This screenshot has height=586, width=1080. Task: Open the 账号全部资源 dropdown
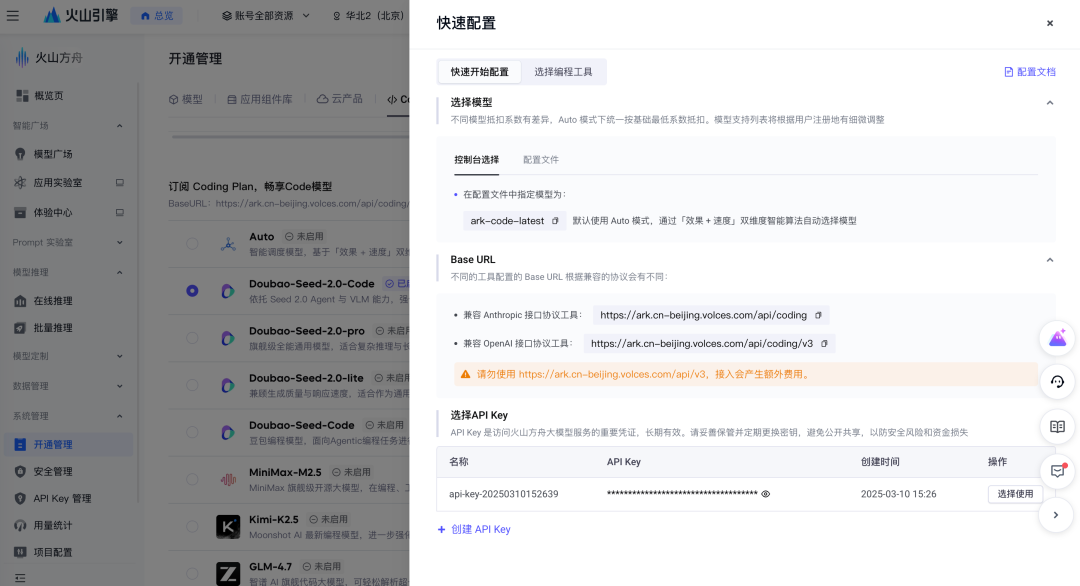pos(266,15)
